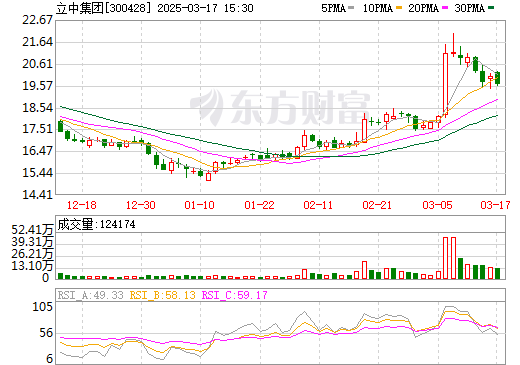Click date axis label 03-05
Screen dimensions: 520x365
tap(437, 205)
